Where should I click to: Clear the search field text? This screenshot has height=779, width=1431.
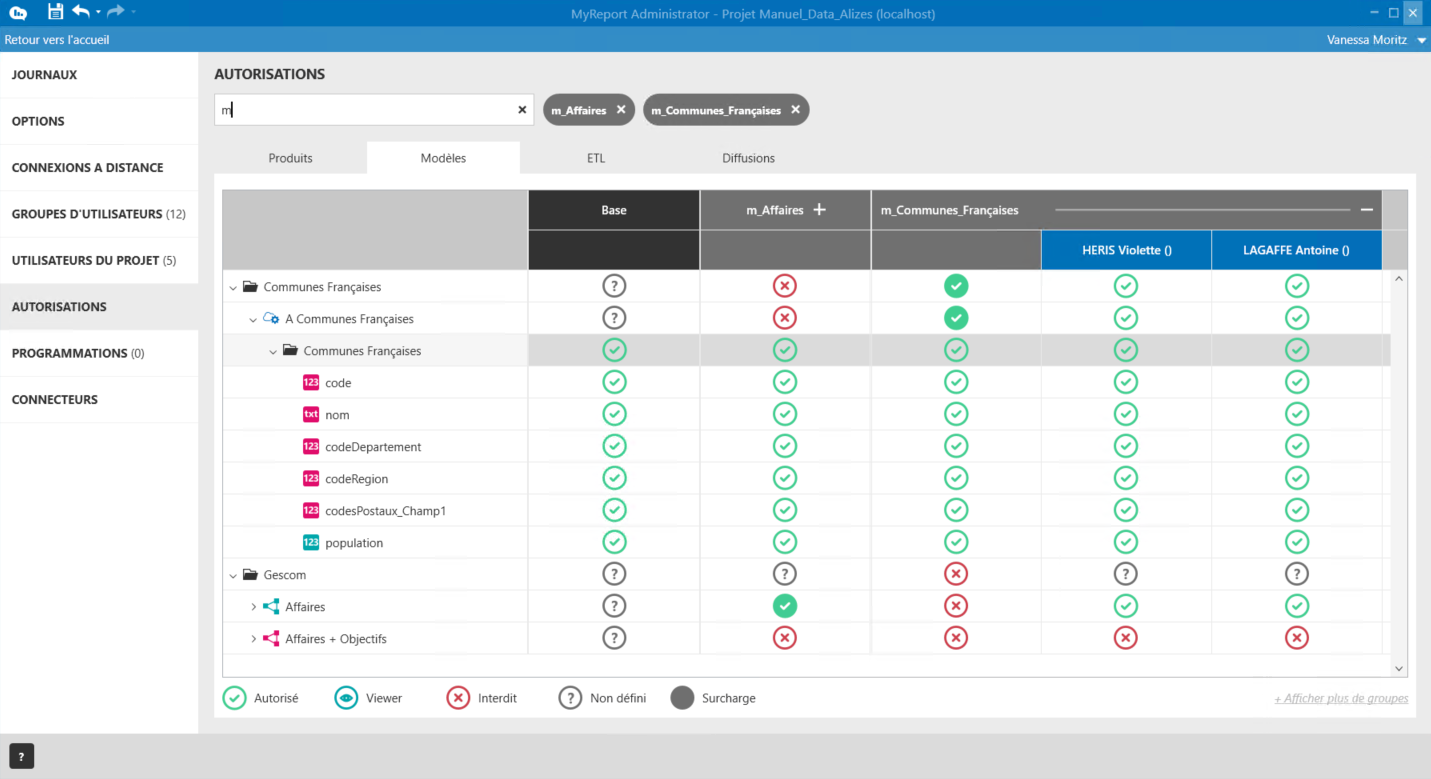[522, 110]
